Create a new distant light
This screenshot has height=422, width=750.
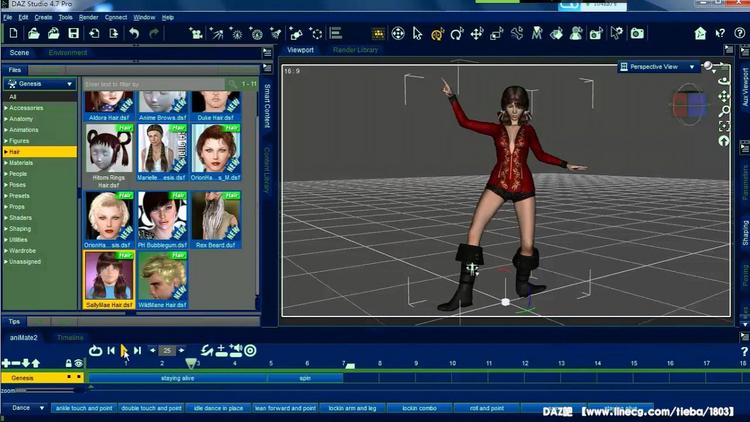(x=217, y=33)
